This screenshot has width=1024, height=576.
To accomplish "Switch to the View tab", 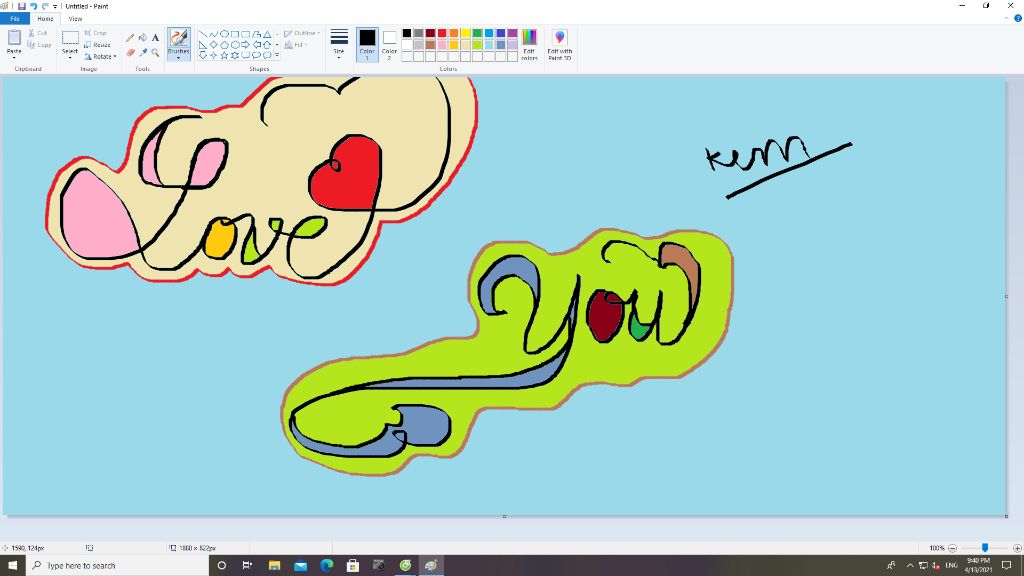I will point(75,19).
